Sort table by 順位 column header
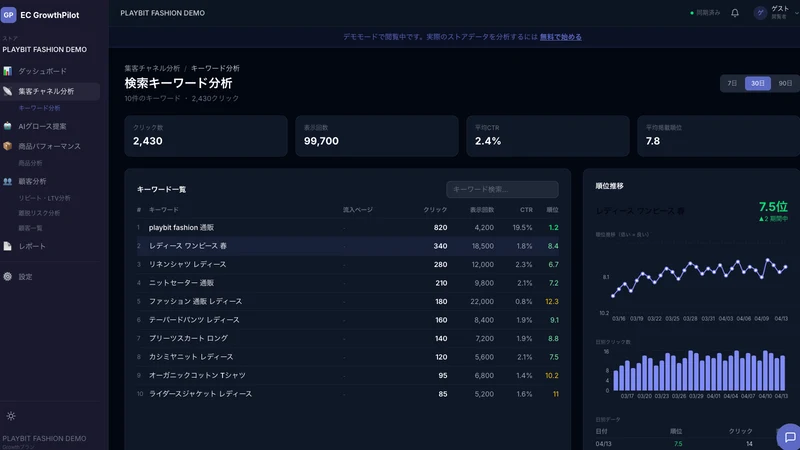Image resolution: width=800 pixels, height=450 pixels. coord(552,210)
